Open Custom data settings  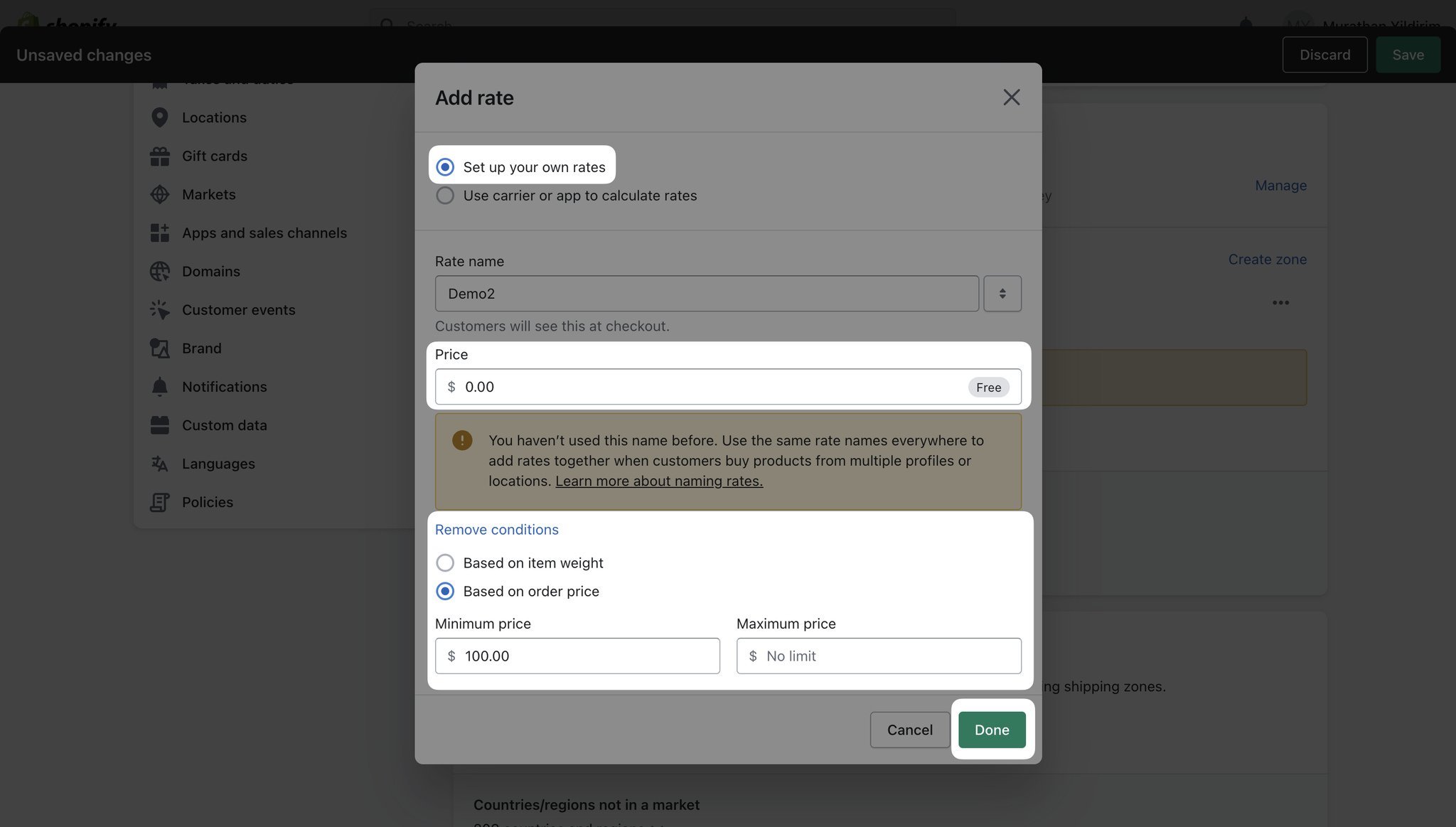(225, 425)
